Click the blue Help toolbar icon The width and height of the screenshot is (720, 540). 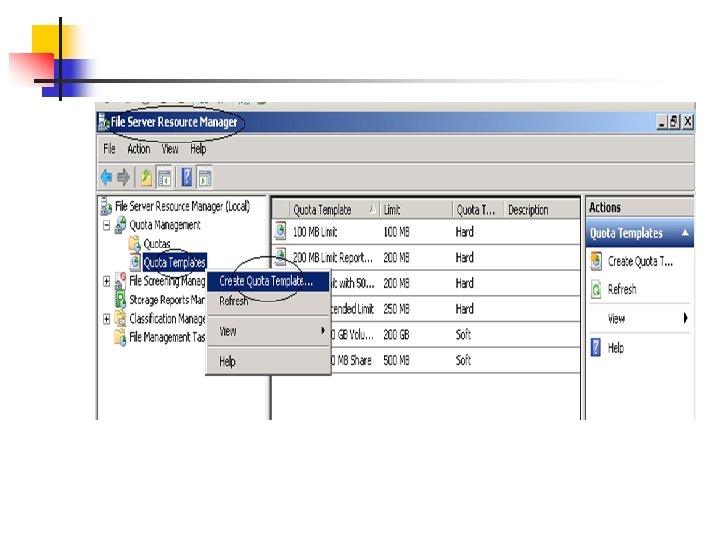(x=186, y=177)
